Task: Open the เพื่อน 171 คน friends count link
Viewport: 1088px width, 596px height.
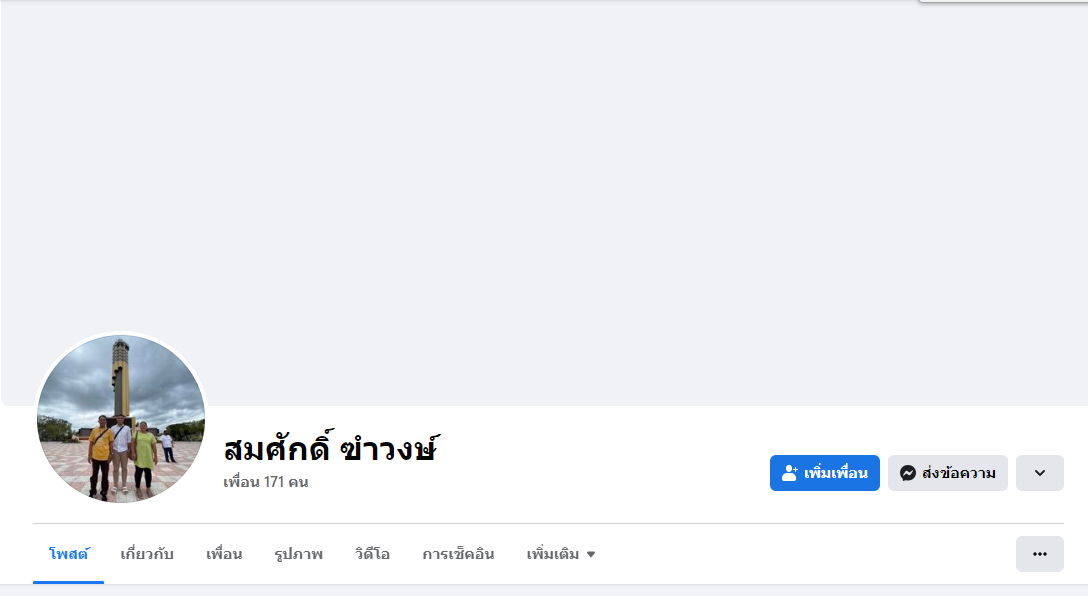Action: click(x=265, y=482)
